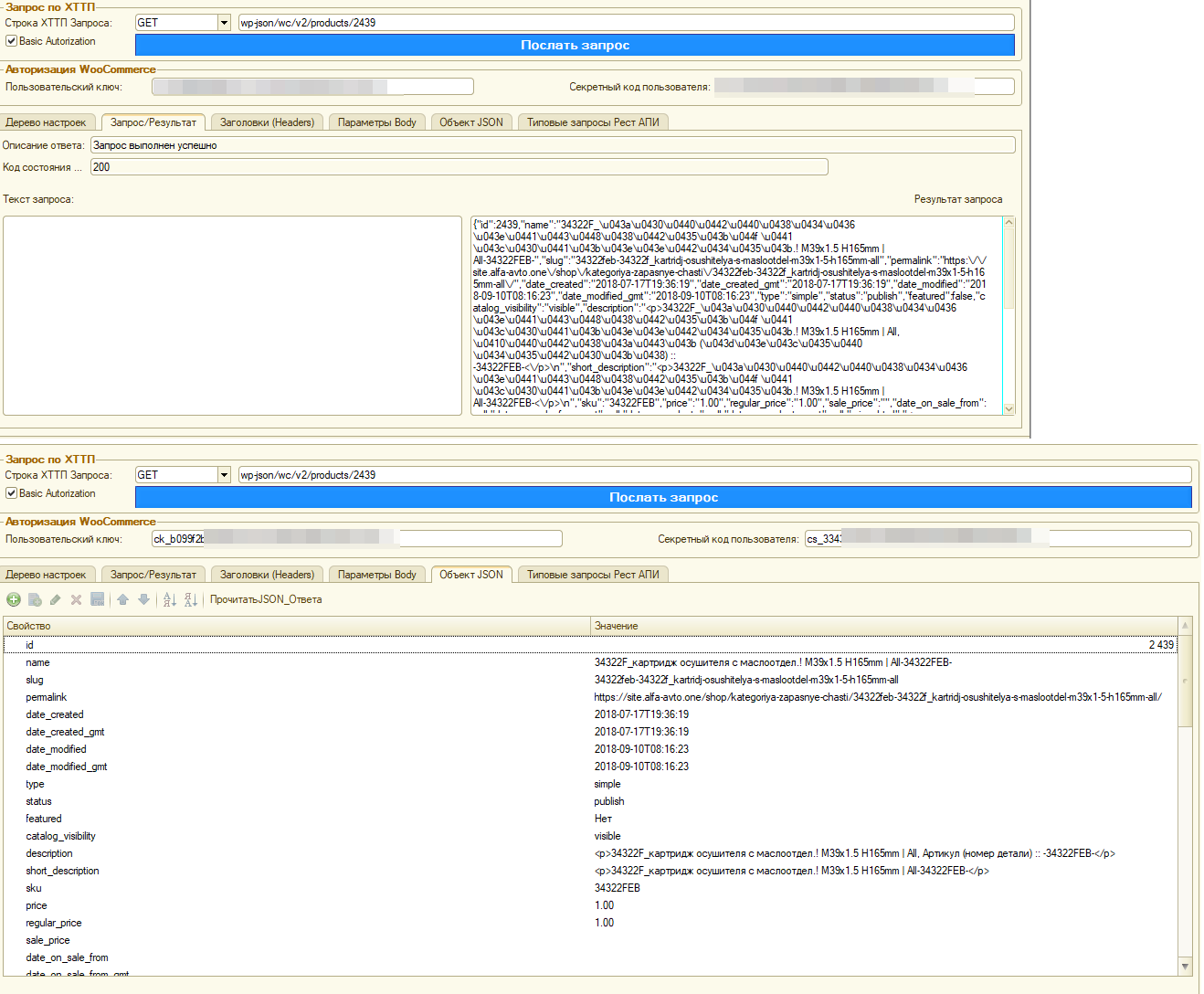Image resolution: width=1204 pixels, height=994 pixels.
Task: Click the Свойство column header
Action: click(x=297, y=626)
